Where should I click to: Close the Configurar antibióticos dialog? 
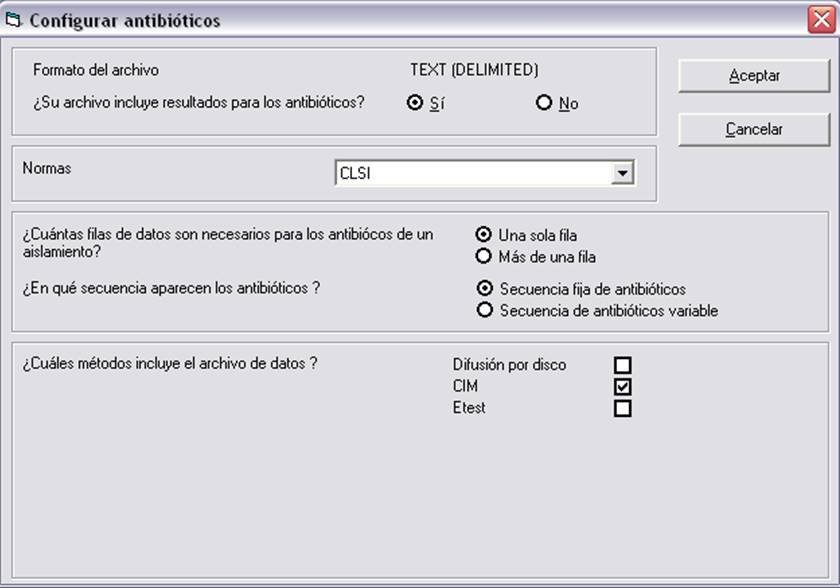click(x=821, y=20)
